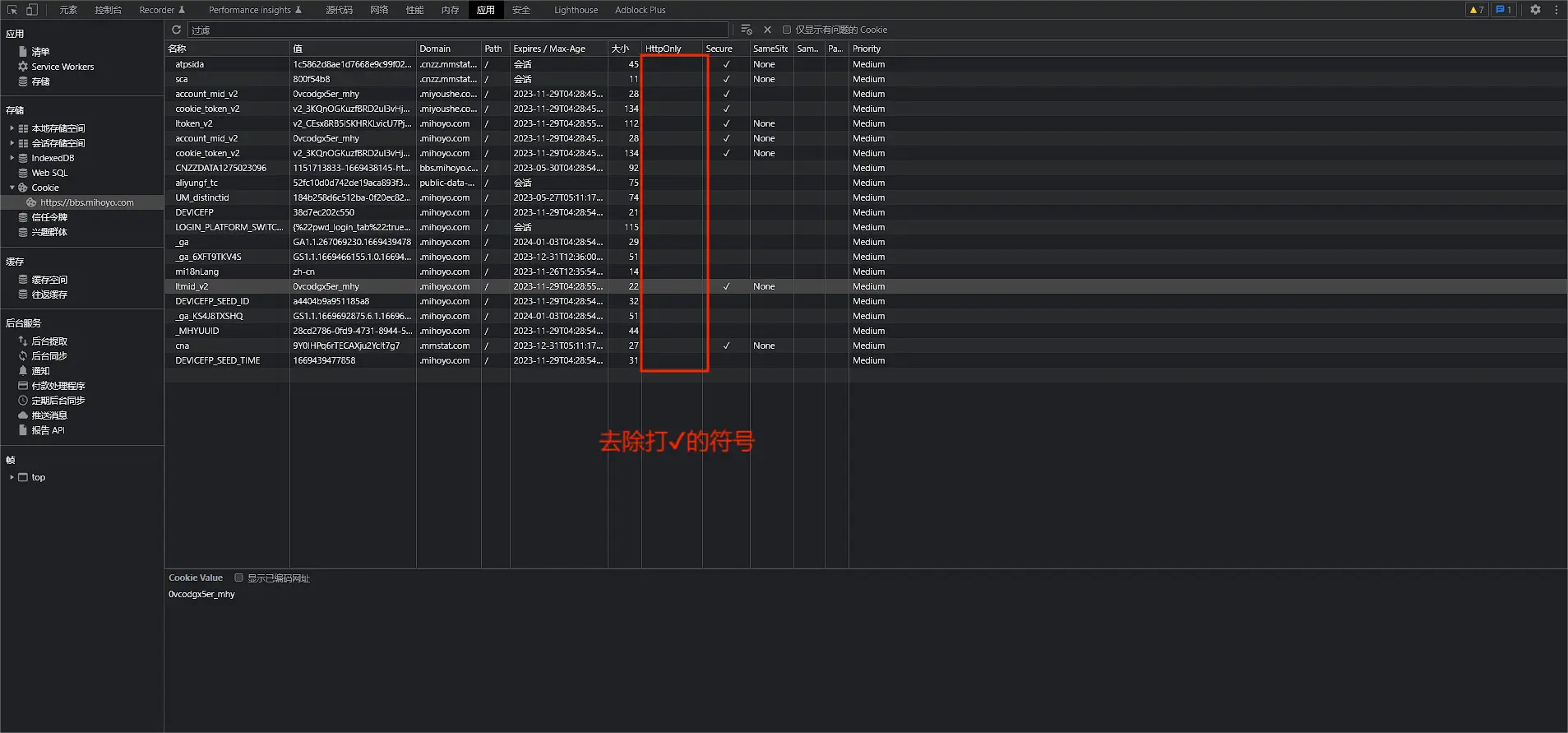
Task: Switch to 内存 Memory tab
Action: pyautogui.click(x=450, y=10)
